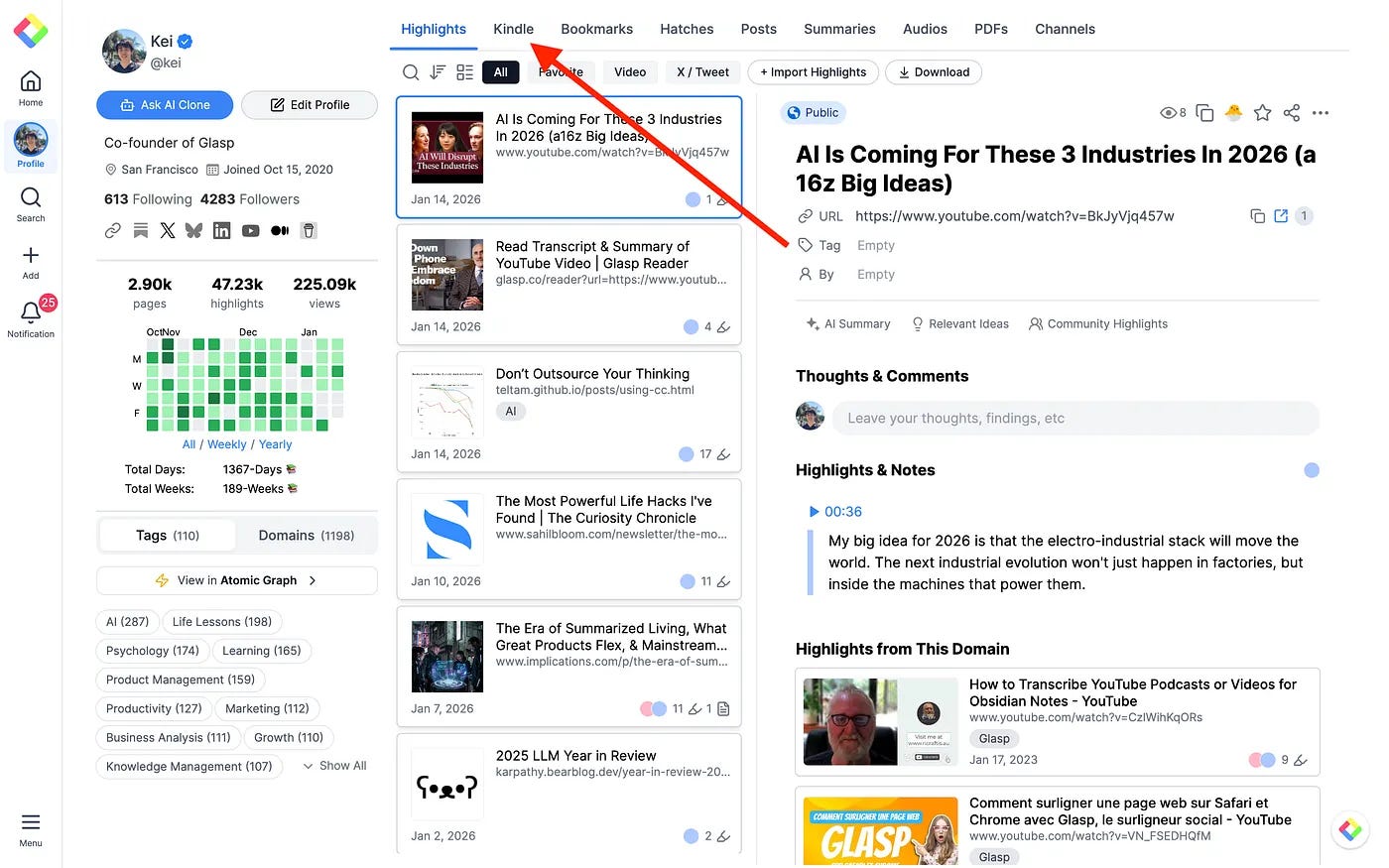Viewport: 1389px width, 868px height.
Task: Switch activity graph to Weekly
Action: [227, 444]
